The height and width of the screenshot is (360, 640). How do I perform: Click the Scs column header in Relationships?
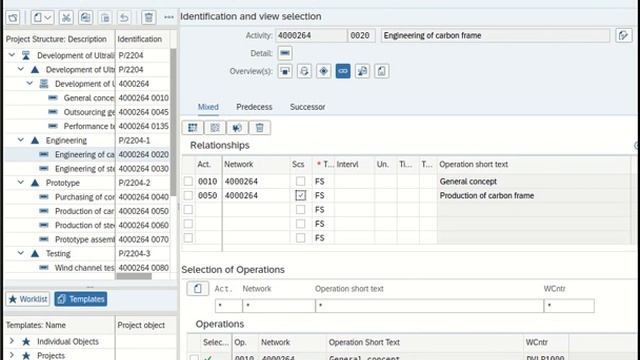click(298, 164)
